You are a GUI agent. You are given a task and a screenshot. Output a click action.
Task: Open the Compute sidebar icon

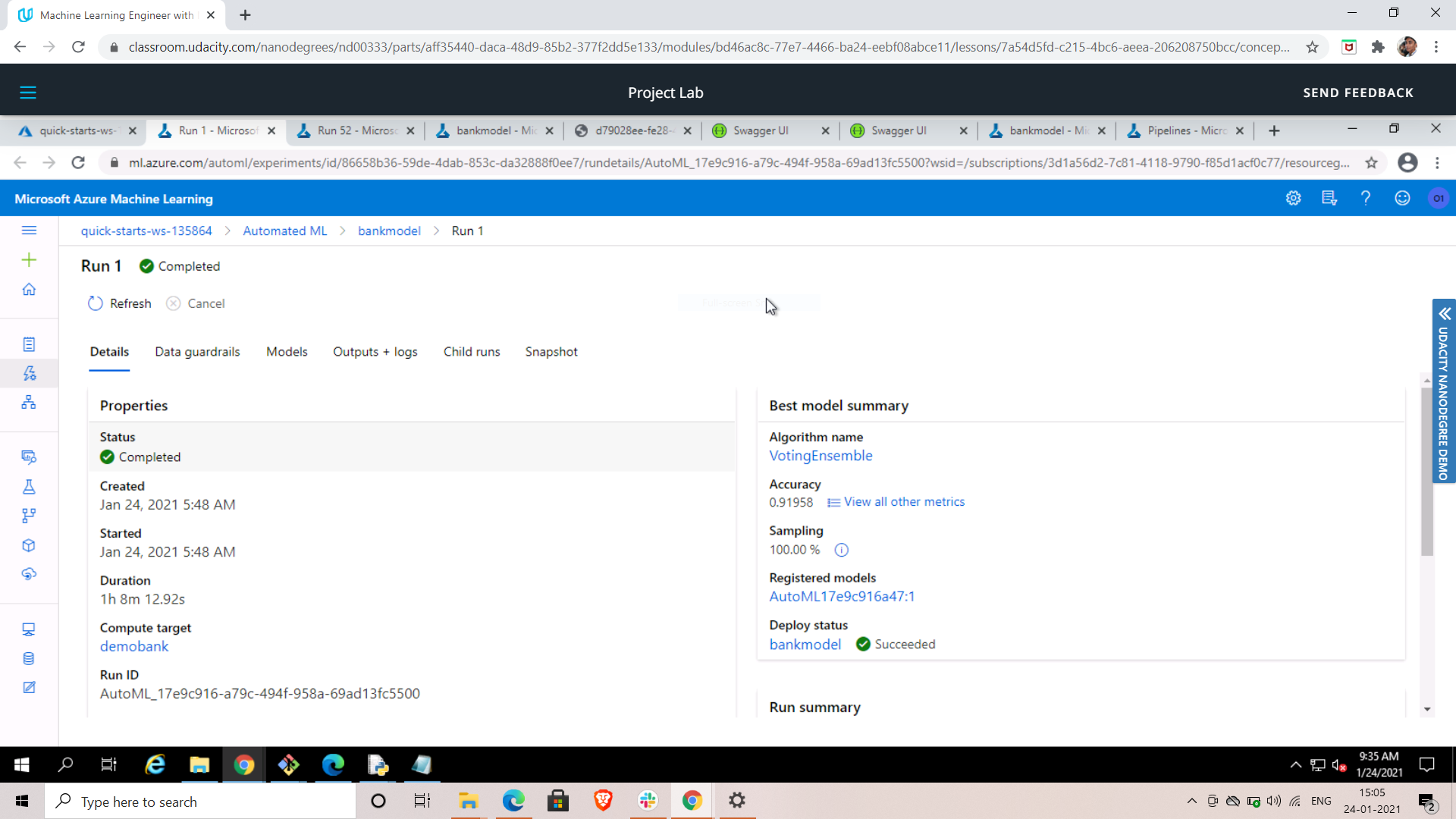tap(29, 629)
